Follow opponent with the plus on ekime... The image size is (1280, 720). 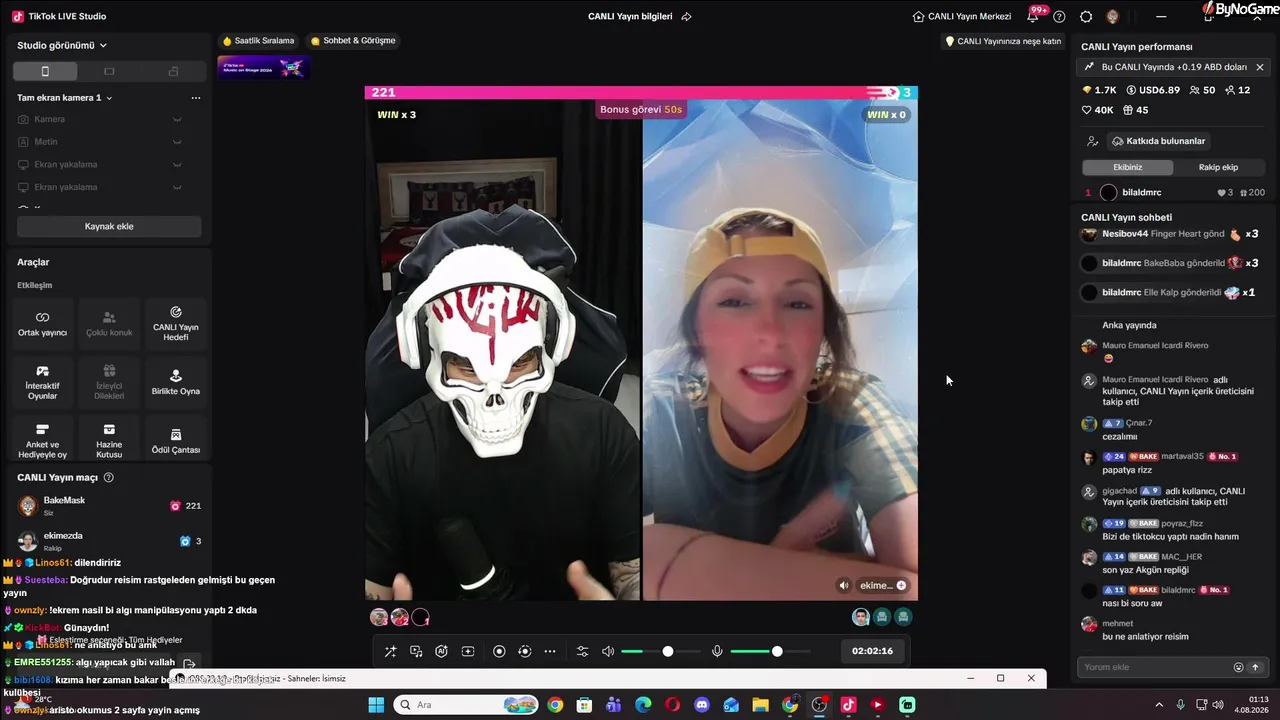pos(901,585)
